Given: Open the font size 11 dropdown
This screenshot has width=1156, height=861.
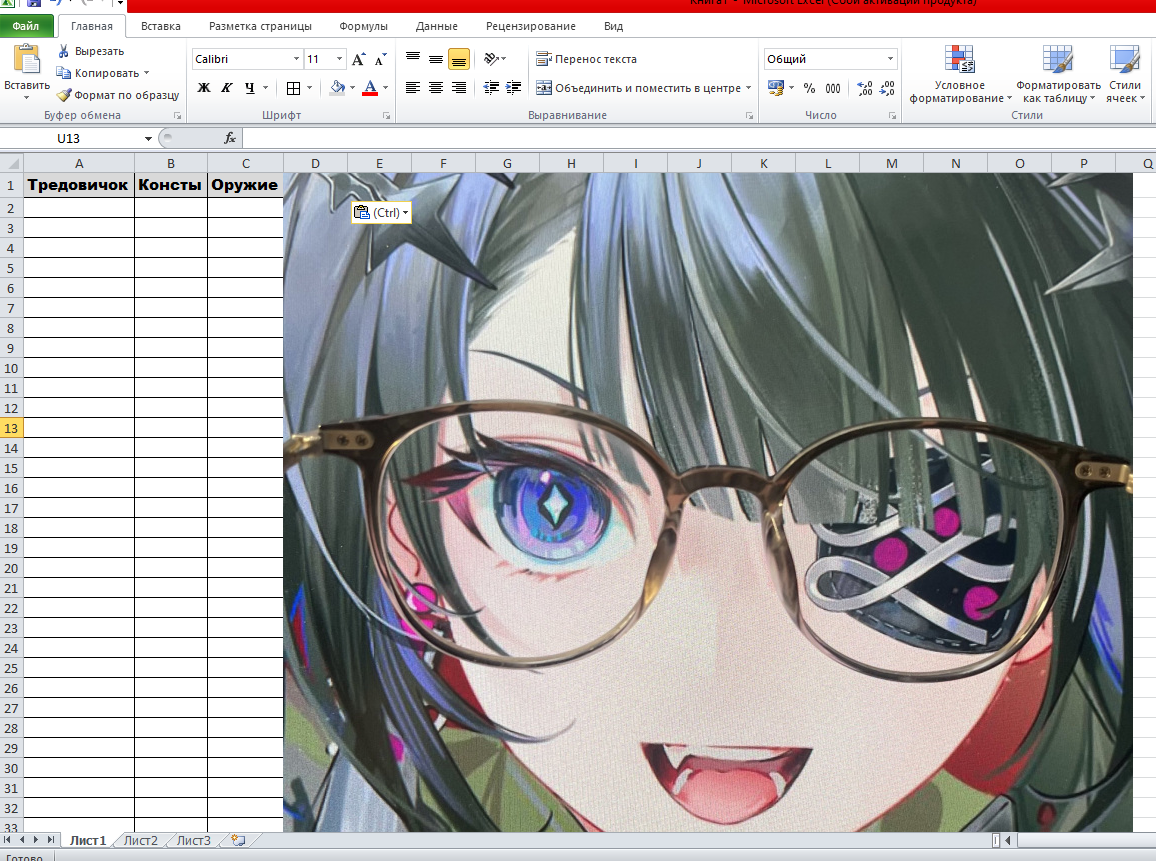Looking at the screenshot, I should click(339, 59).
